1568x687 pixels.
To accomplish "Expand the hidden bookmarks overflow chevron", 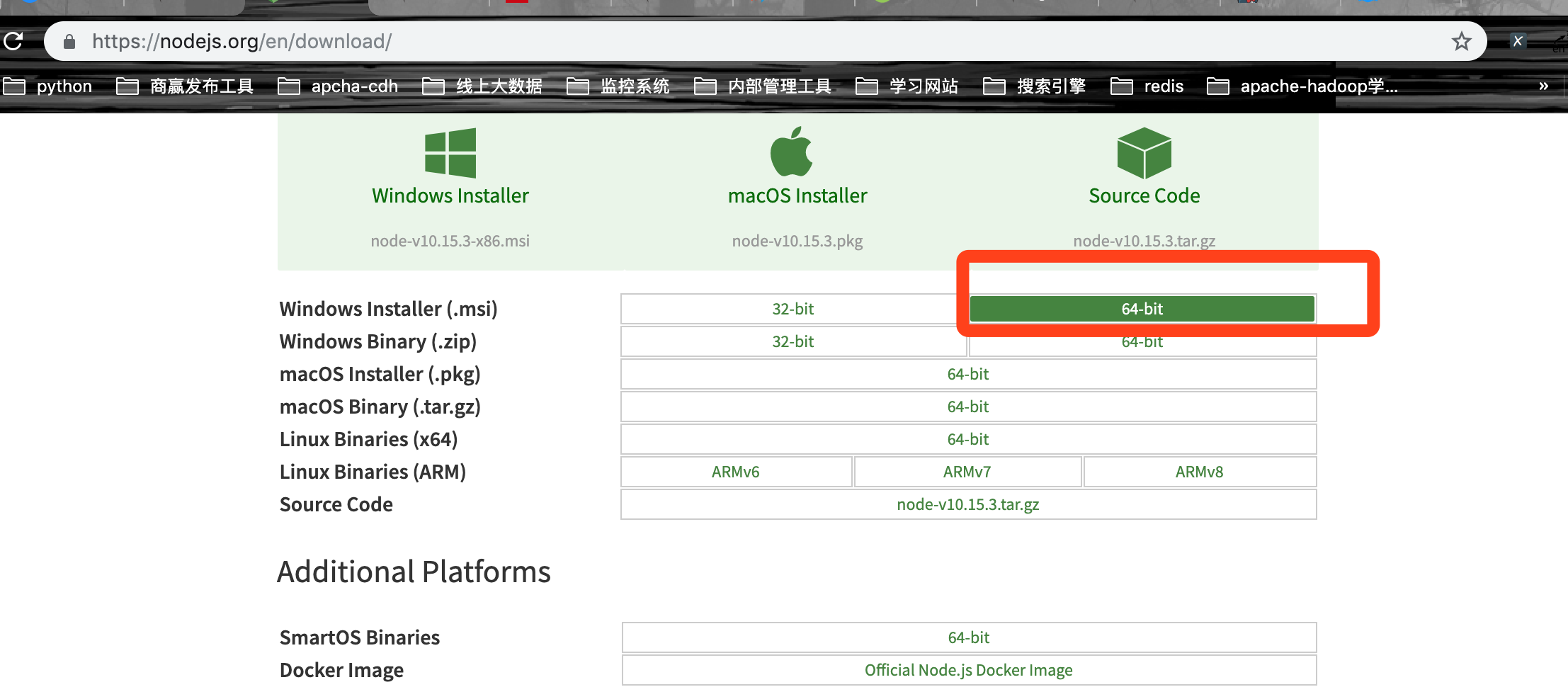I will coord(1543,86).
